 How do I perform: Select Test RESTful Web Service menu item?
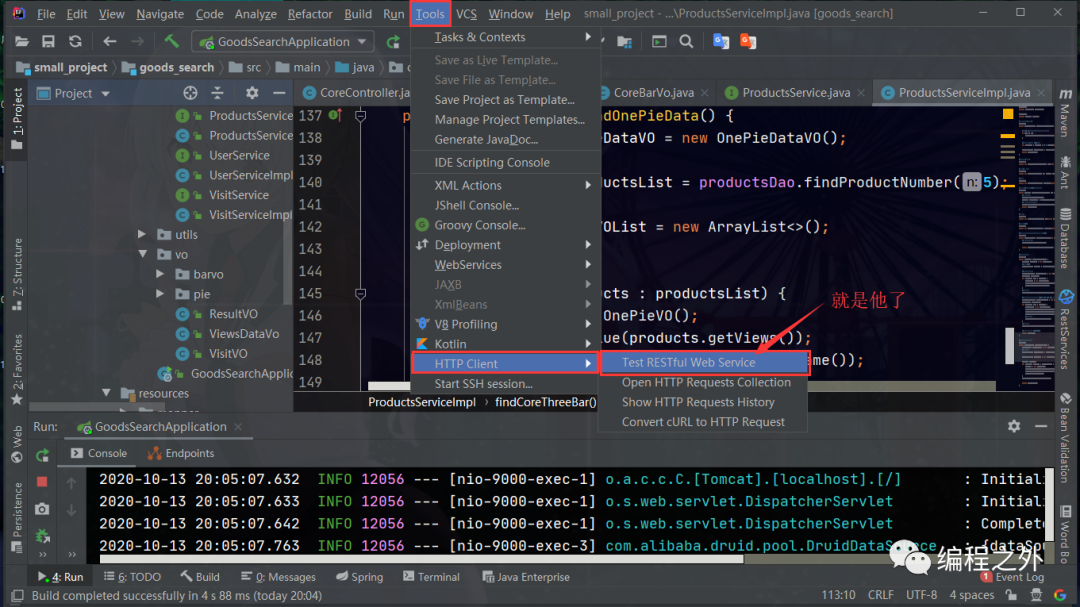point(688,362)
